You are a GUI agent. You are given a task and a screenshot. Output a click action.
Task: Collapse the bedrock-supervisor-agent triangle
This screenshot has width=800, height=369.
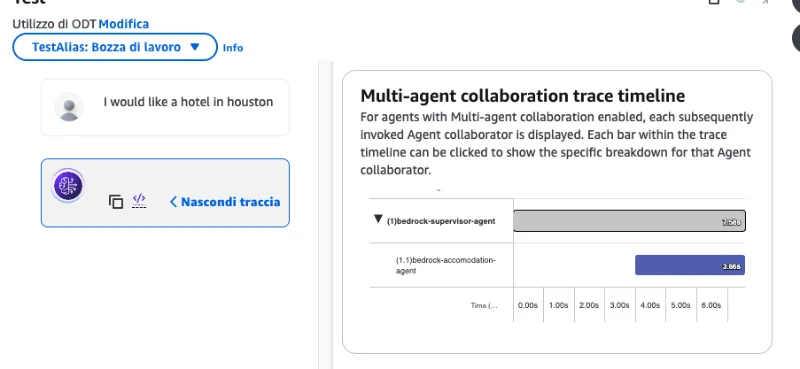point(378,219)
